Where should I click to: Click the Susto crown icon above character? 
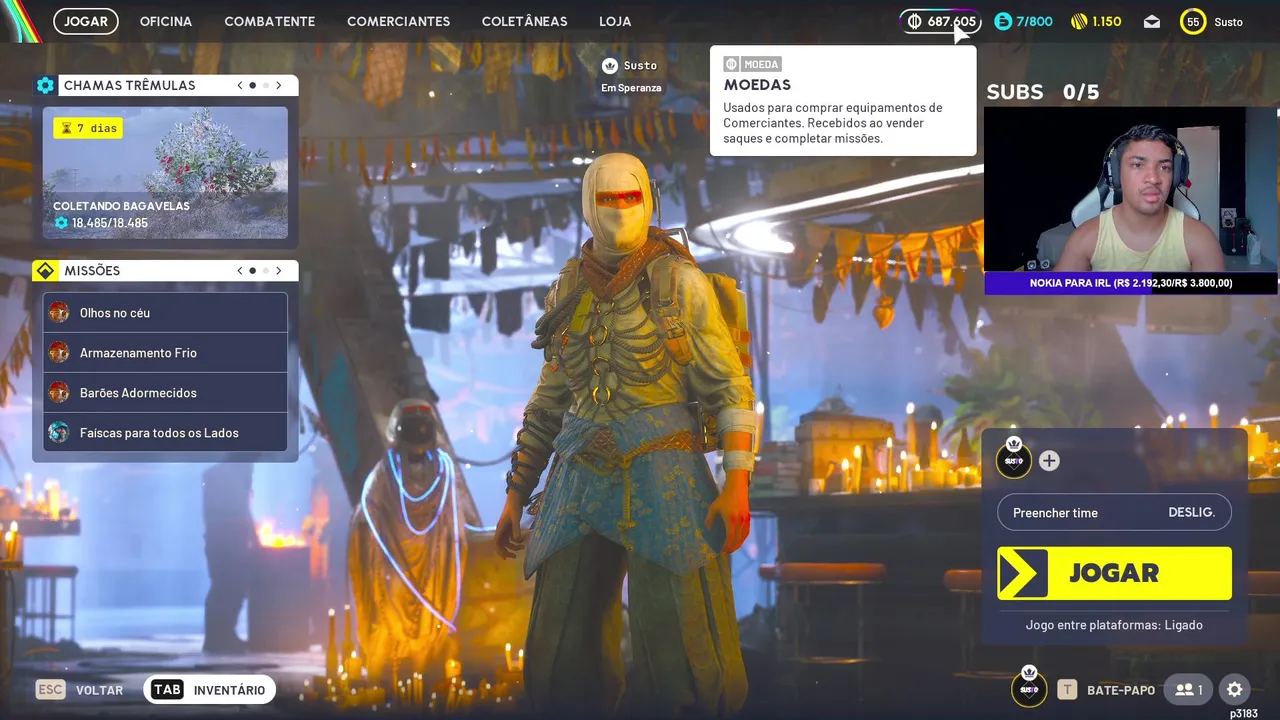tap(610, 66)
